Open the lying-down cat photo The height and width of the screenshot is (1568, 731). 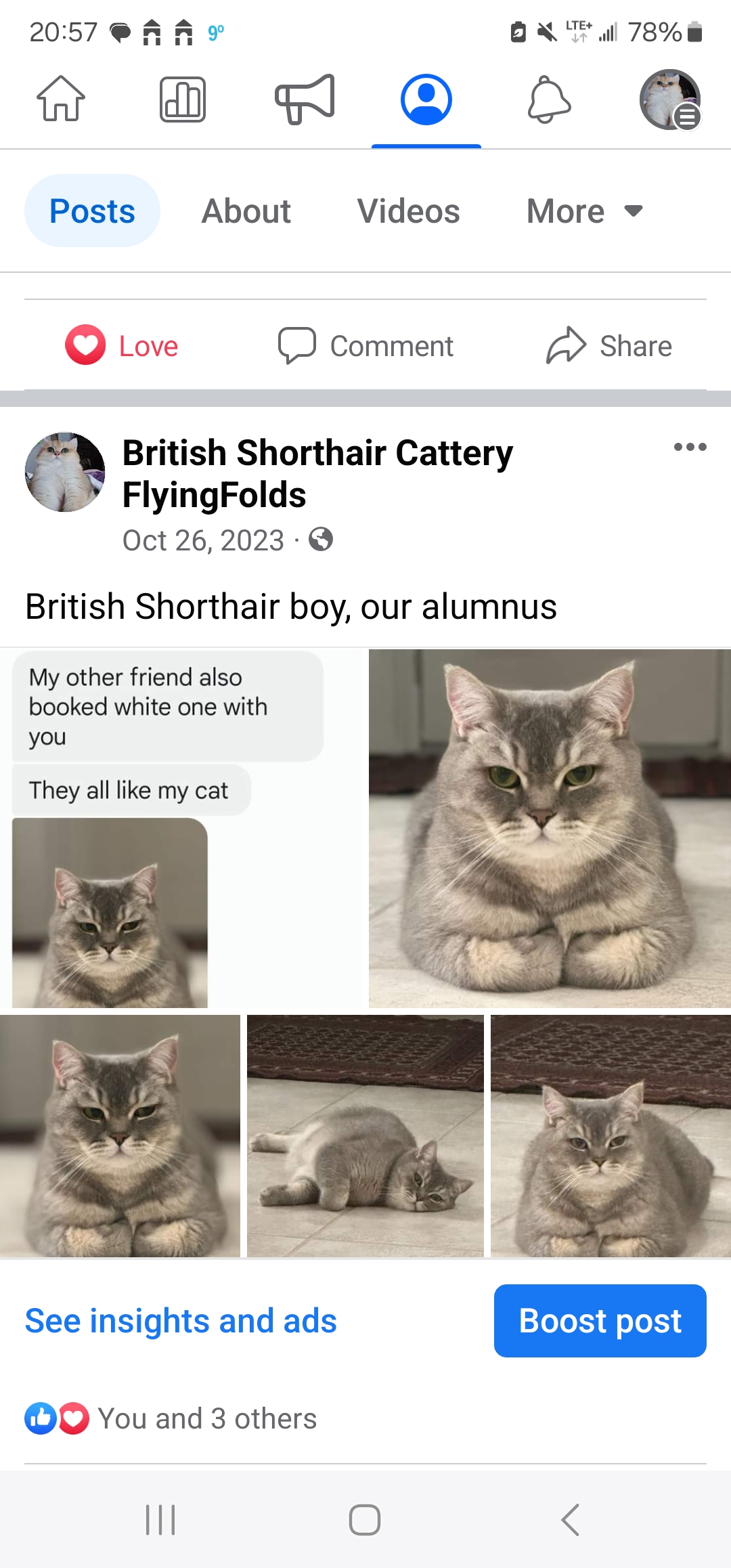(365, 1136)
